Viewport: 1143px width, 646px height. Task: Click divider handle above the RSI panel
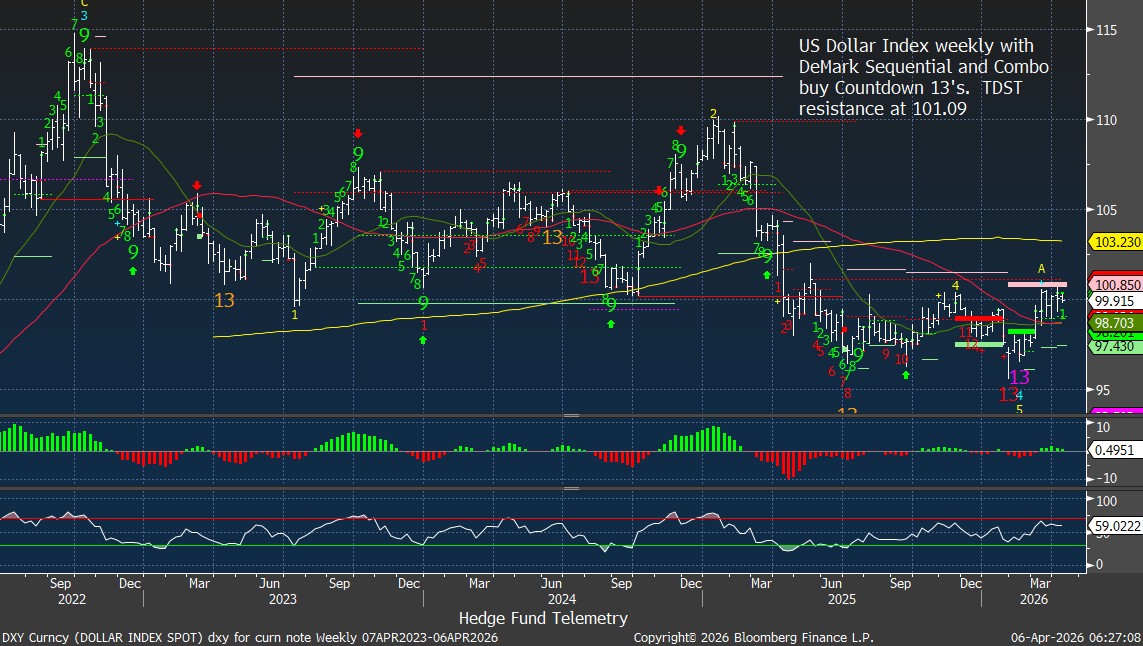pyautogui.click(x=571, y=488)
